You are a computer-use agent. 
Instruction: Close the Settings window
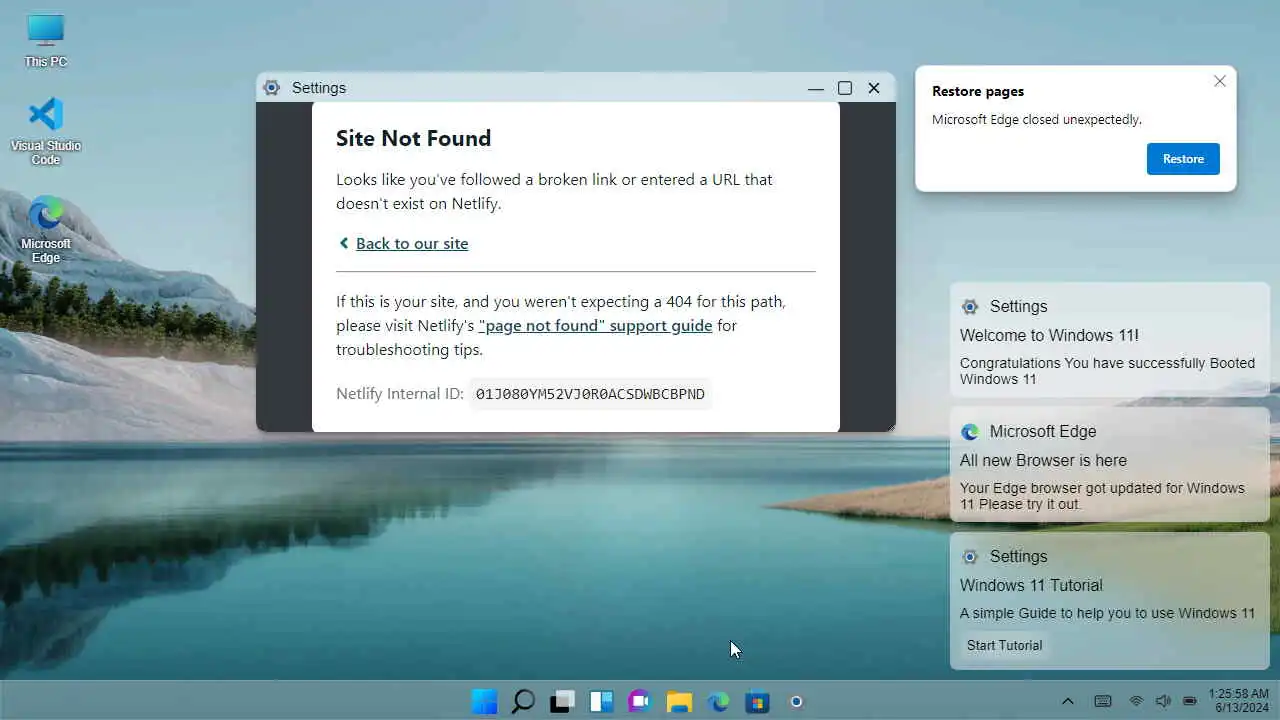coord(874,88)
